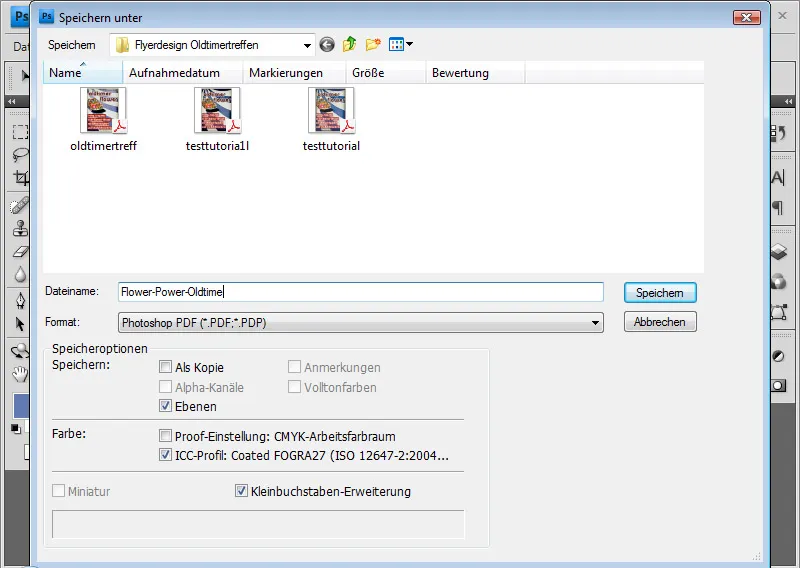The height and width of the screenshot is (568, 800).
Task: Click the Miniatur checkbox
Action: click(59, 491)
